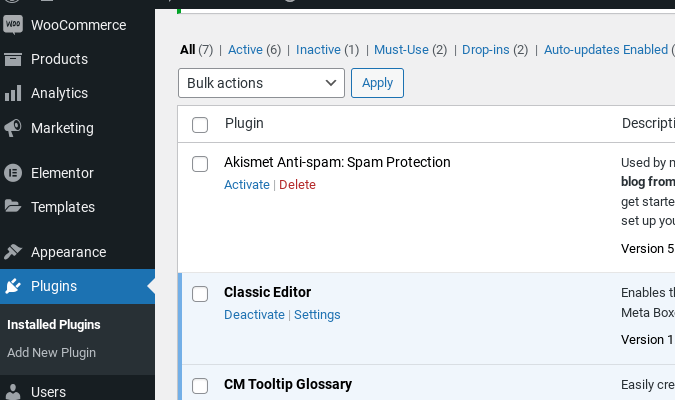Open the Bulk actions dropdown

coord(261,83)
